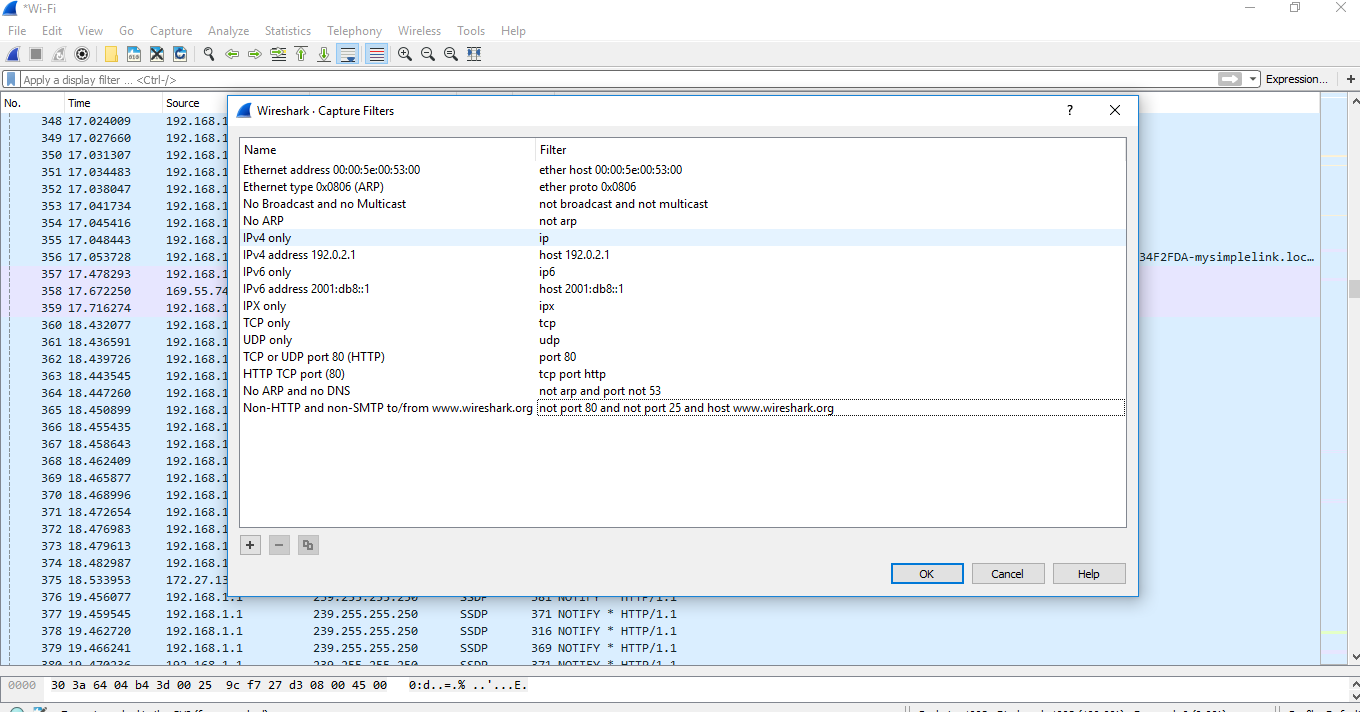Open the Telephony menu

point(355,31)
